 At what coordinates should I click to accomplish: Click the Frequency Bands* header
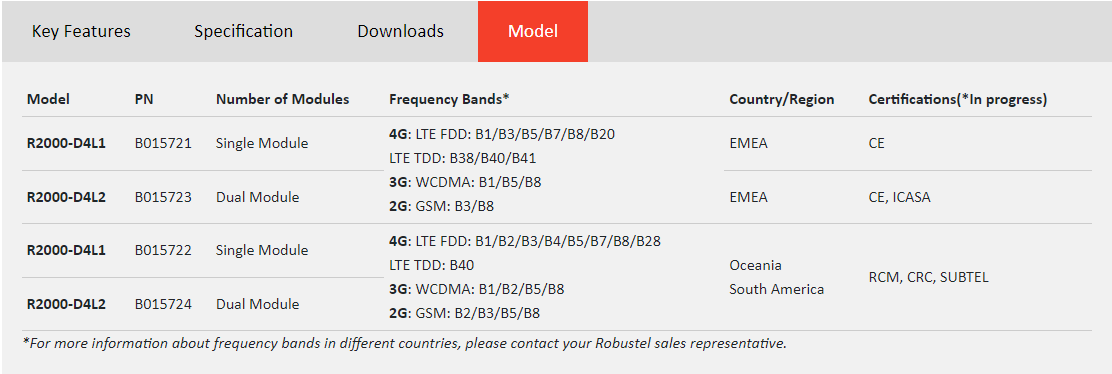[x=449, y=99]
